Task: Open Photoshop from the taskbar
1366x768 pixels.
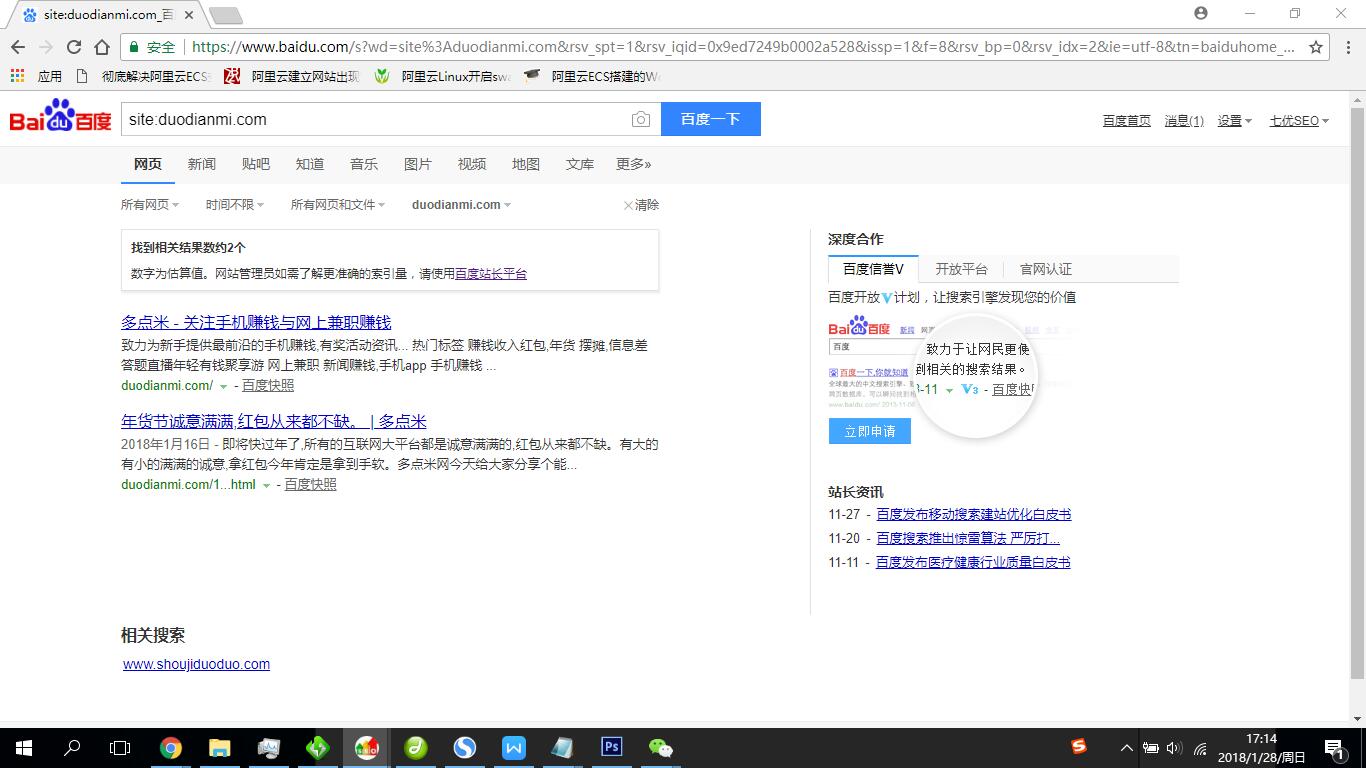Action: point(611,747)
